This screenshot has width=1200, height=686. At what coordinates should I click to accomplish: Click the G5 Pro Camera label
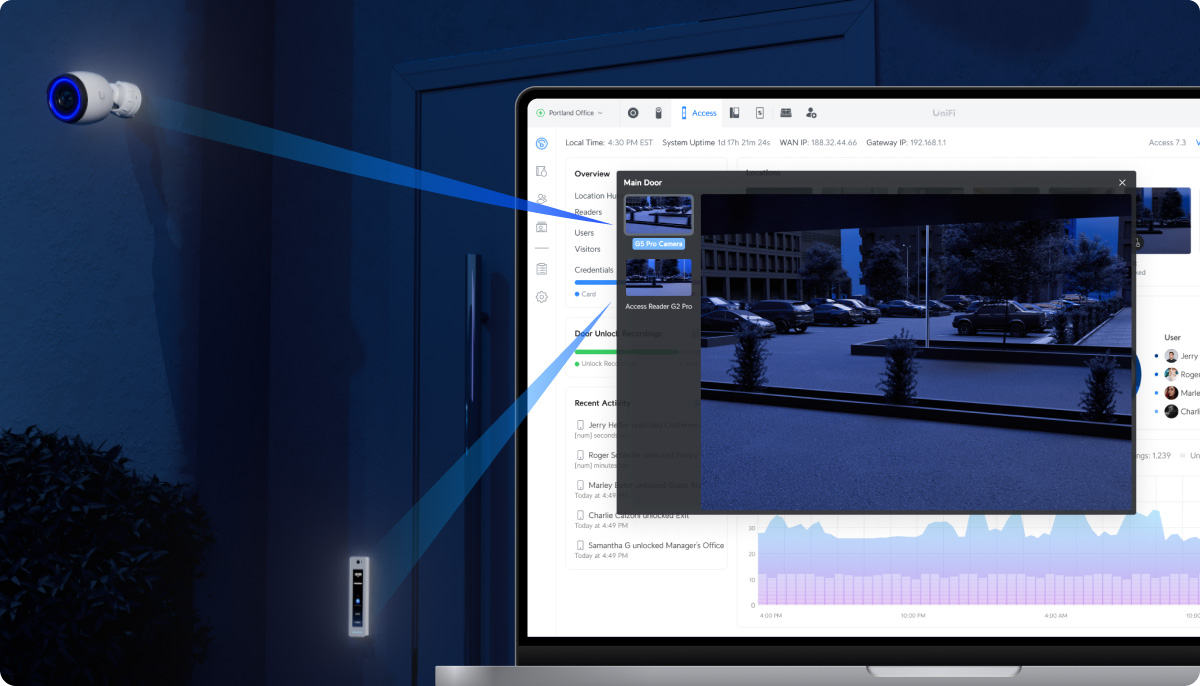click(658, 244)
